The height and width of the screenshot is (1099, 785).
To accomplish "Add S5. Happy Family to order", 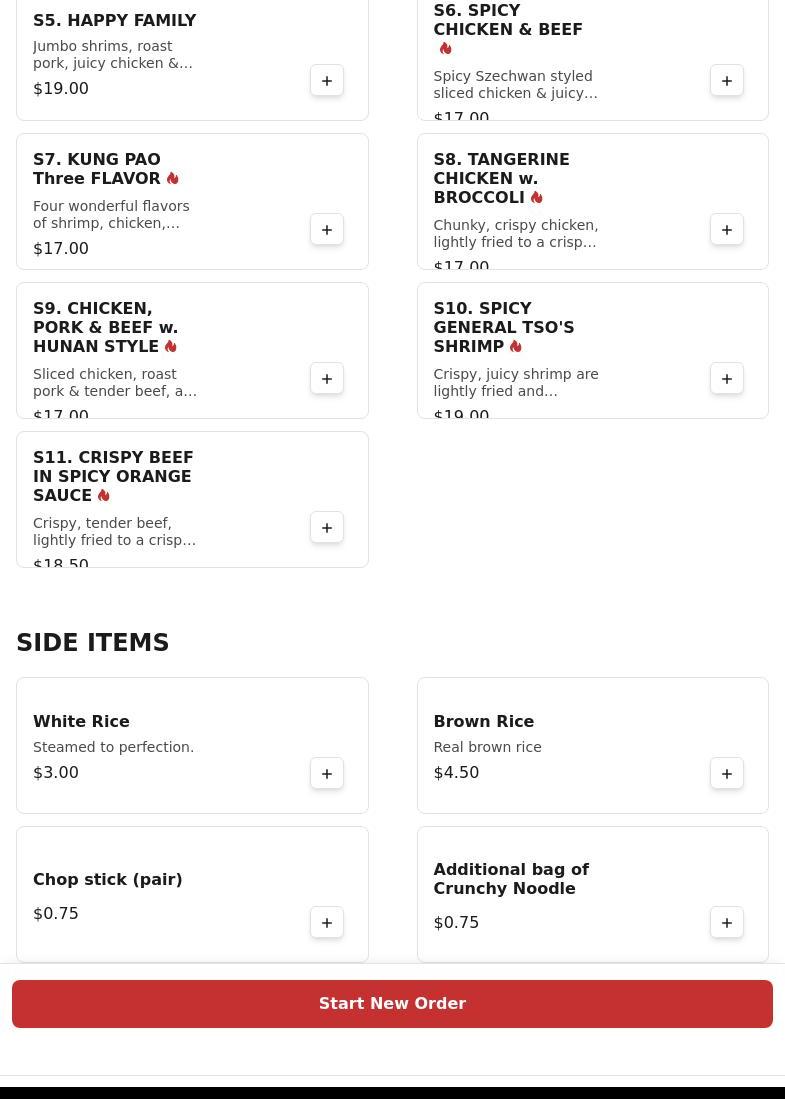I will point(327,81).
